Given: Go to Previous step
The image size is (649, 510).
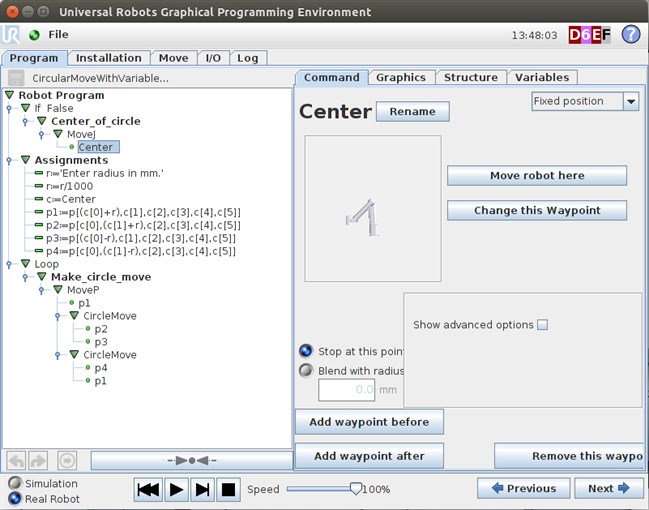Looking at the screenshot, I should click(x=524, y=488).
